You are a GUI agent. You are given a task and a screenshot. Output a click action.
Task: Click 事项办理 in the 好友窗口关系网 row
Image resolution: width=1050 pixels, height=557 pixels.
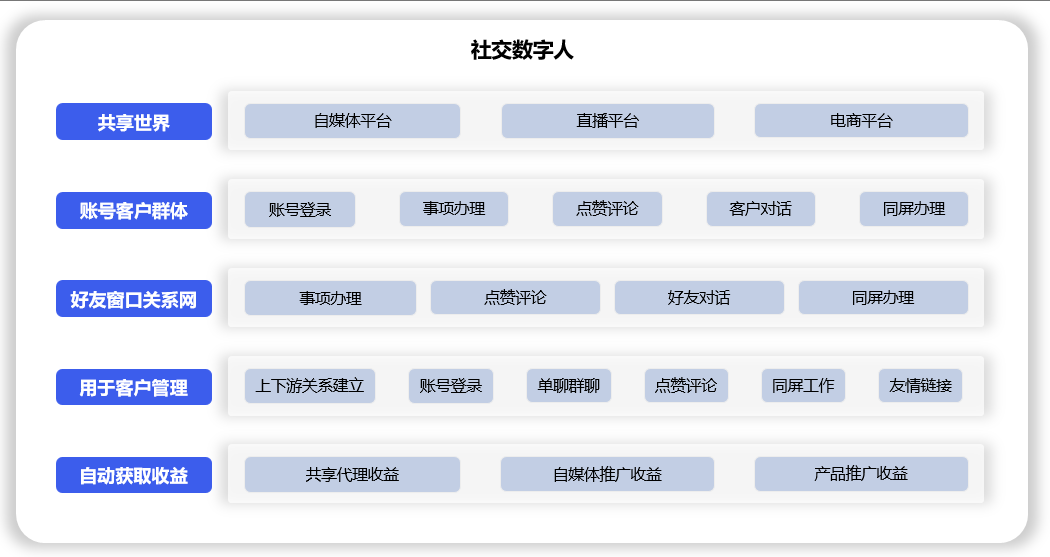click(330, 298)
